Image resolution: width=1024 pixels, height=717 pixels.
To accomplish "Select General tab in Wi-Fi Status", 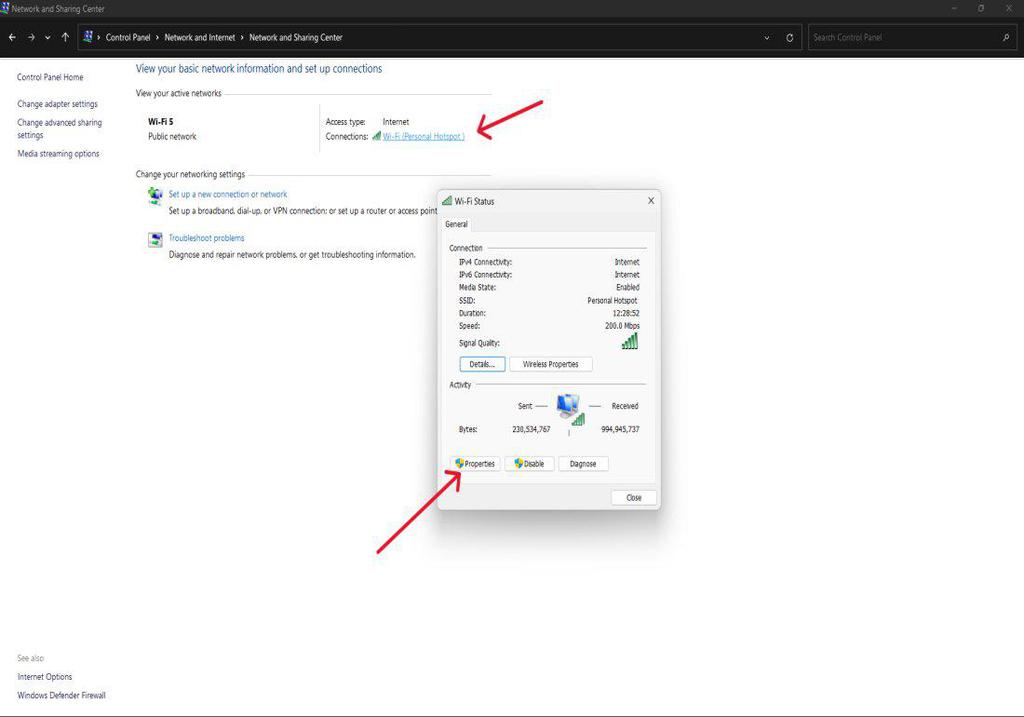I will (x=456, y=224).
